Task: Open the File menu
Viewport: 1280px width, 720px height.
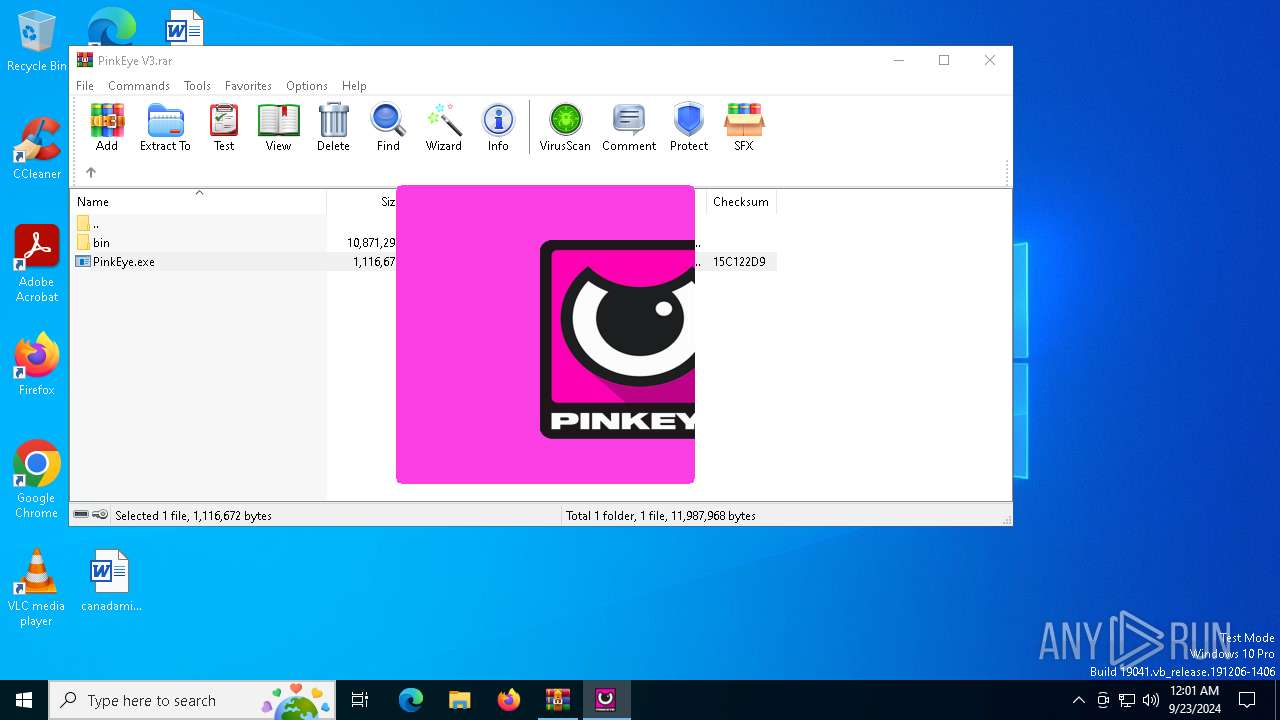Action: tap(85, 86)
